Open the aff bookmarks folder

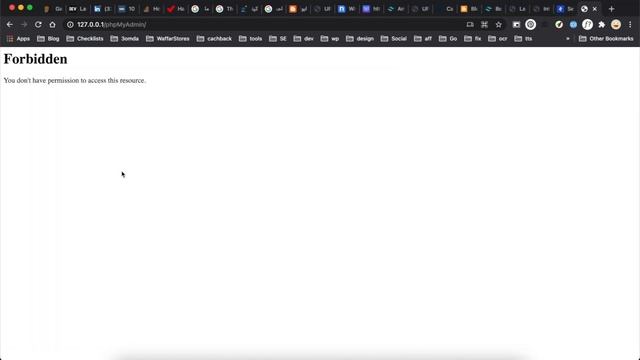tap(423, 39)
